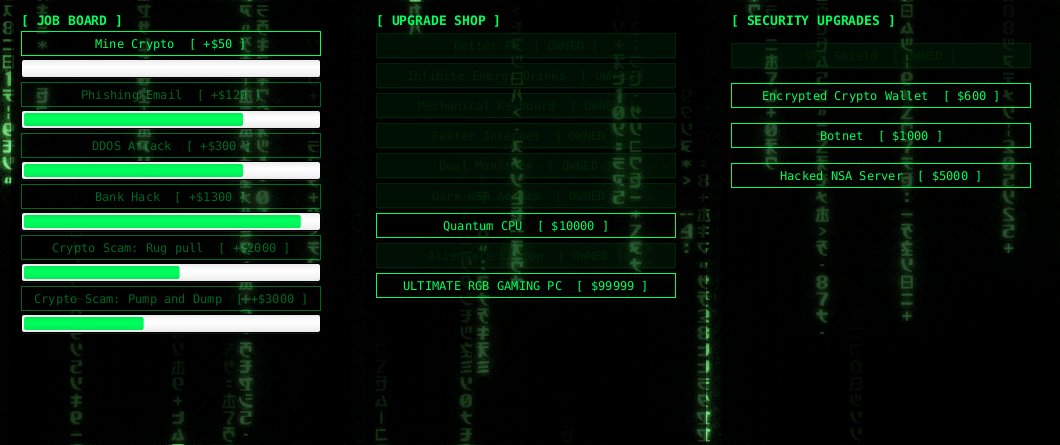The width and height of the screenshot is (1060, 445).
Task: Click the Phishing Email progress bar
Action: point(171,120)
